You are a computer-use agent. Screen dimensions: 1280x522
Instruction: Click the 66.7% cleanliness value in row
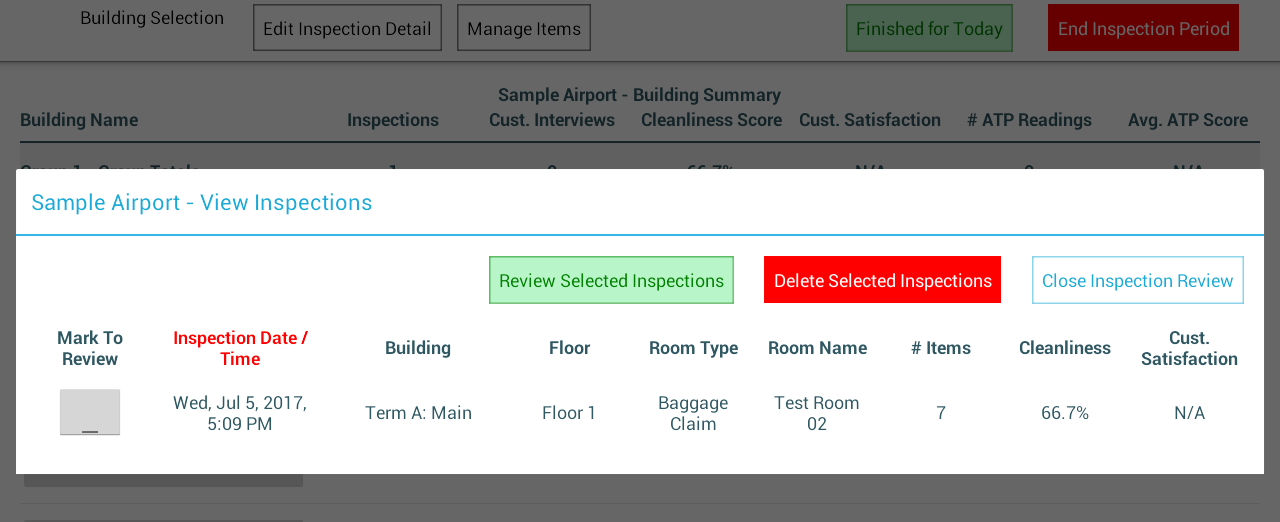coord(1065,413)
